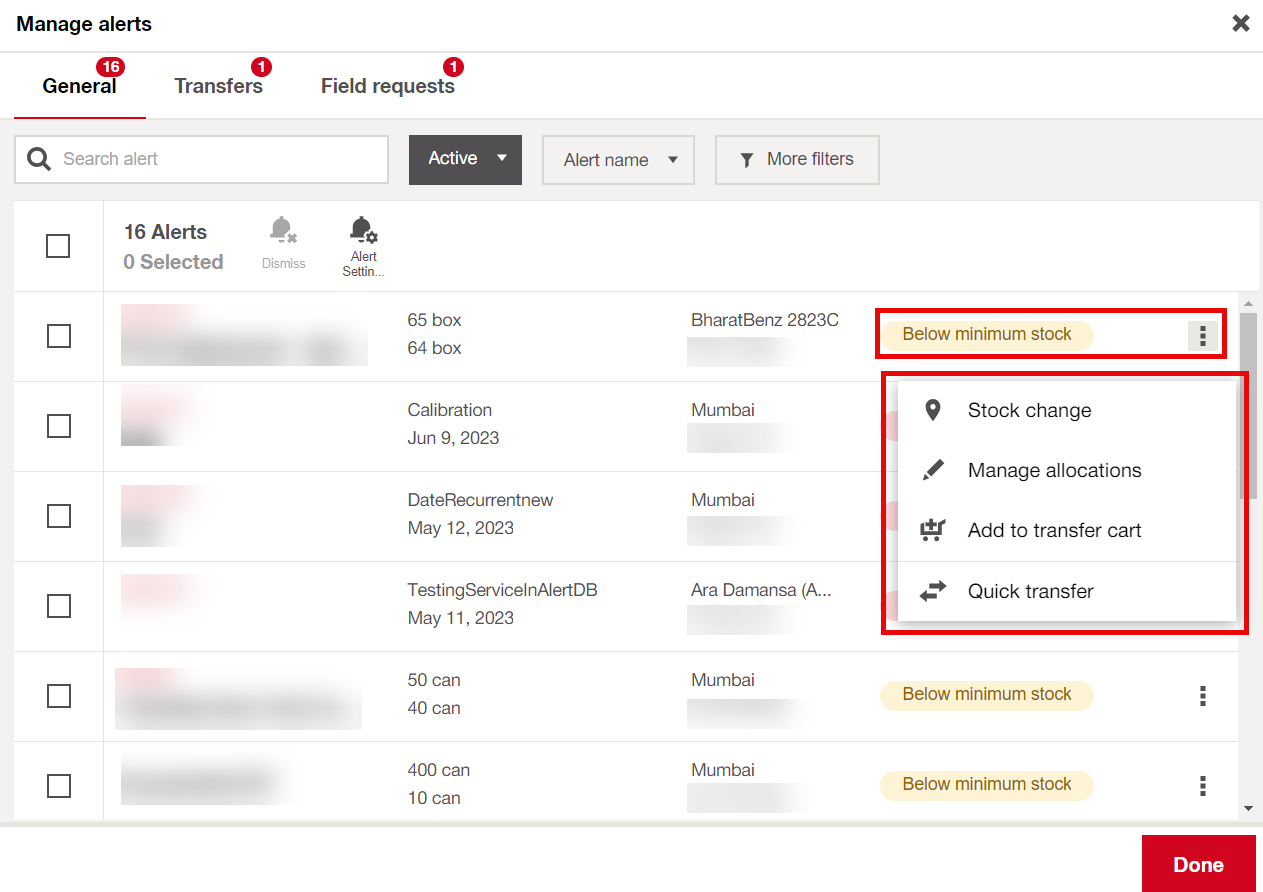Click the three-dot menu for 65 box alert
Viewport: 1263px width, 892px height.
[1203, 336]
